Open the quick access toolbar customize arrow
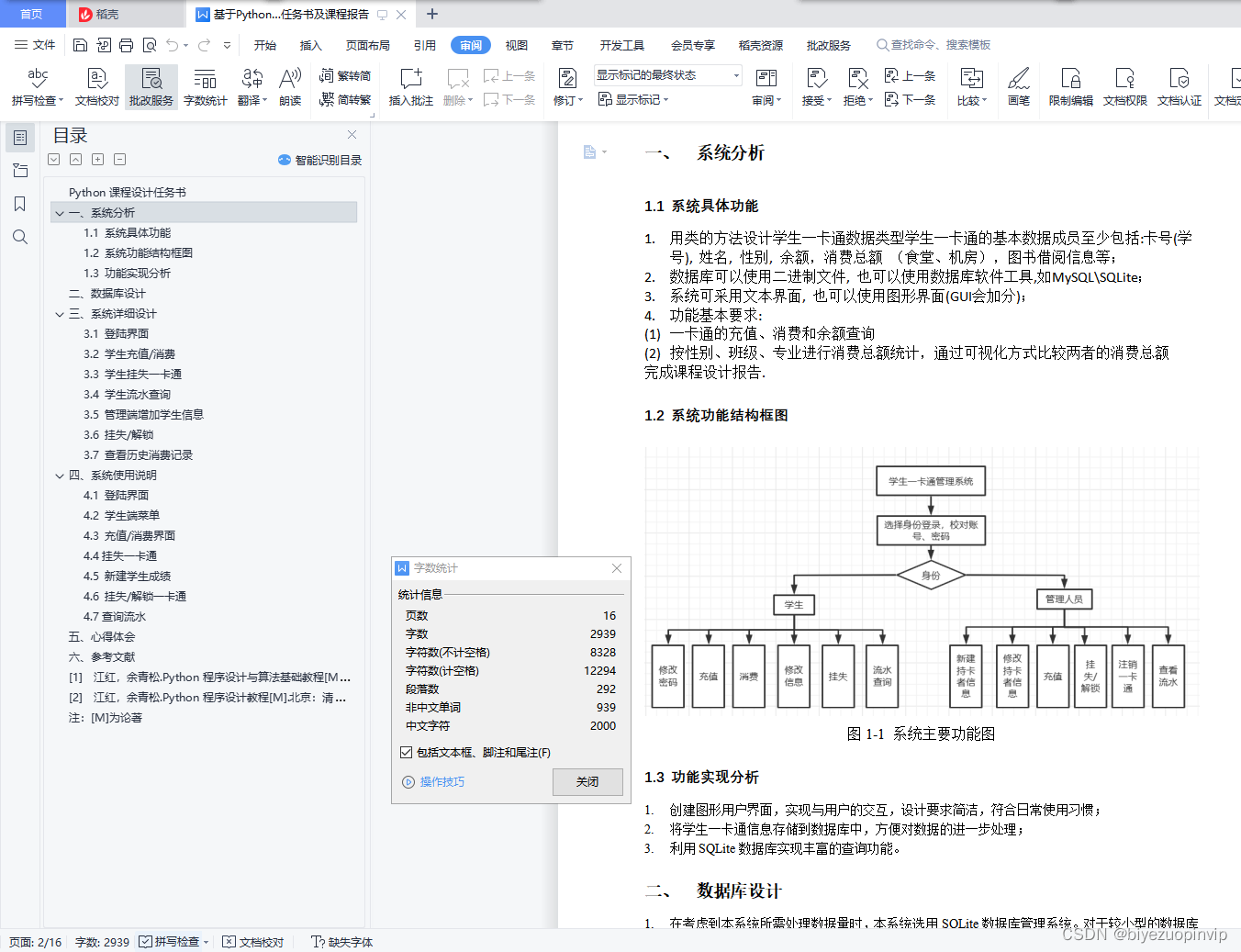Screen dimensions: 1241x952 click(227, 45)
